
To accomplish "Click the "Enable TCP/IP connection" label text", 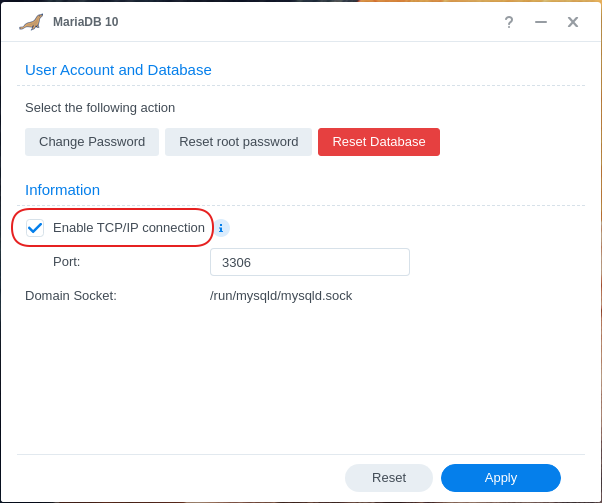I will click(128, 228).
